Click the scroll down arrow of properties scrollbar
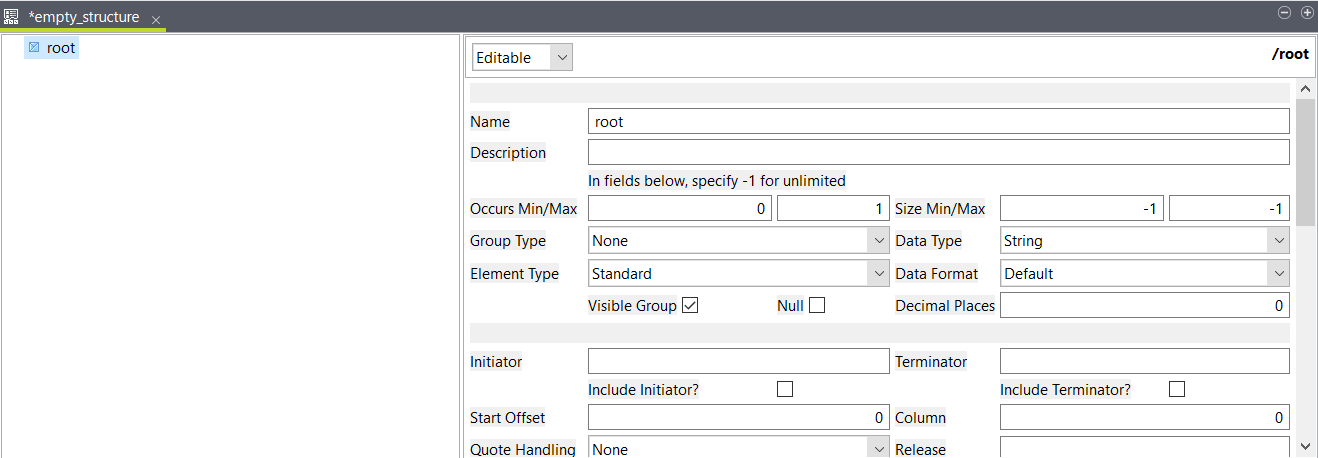 [1304, 446]
